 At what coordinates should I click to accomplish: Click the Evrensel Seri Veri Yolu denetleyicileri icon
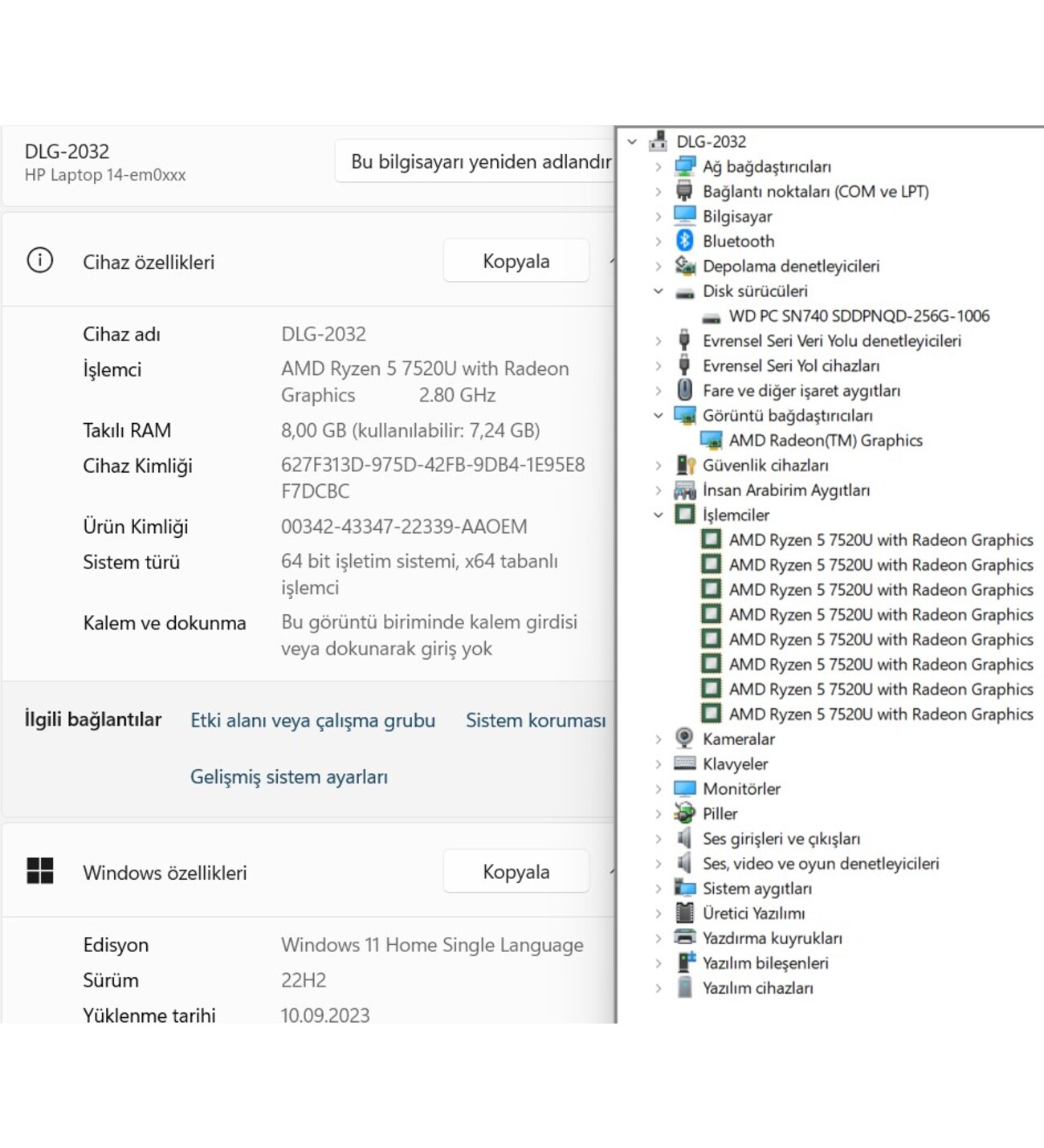[684, 340]
